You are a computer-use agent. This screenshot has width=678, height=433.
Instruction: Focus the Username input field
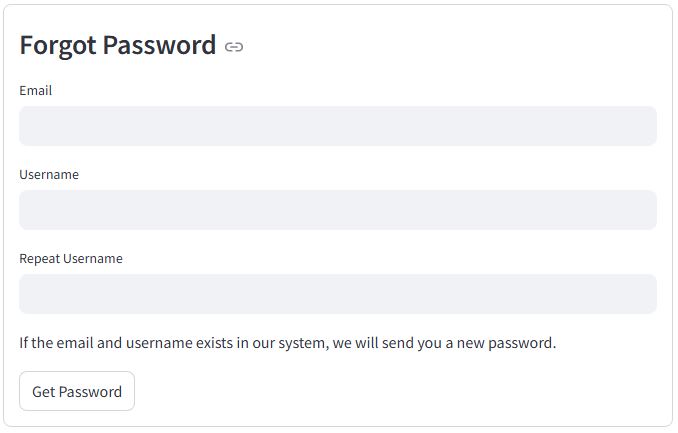coord(338,210)
